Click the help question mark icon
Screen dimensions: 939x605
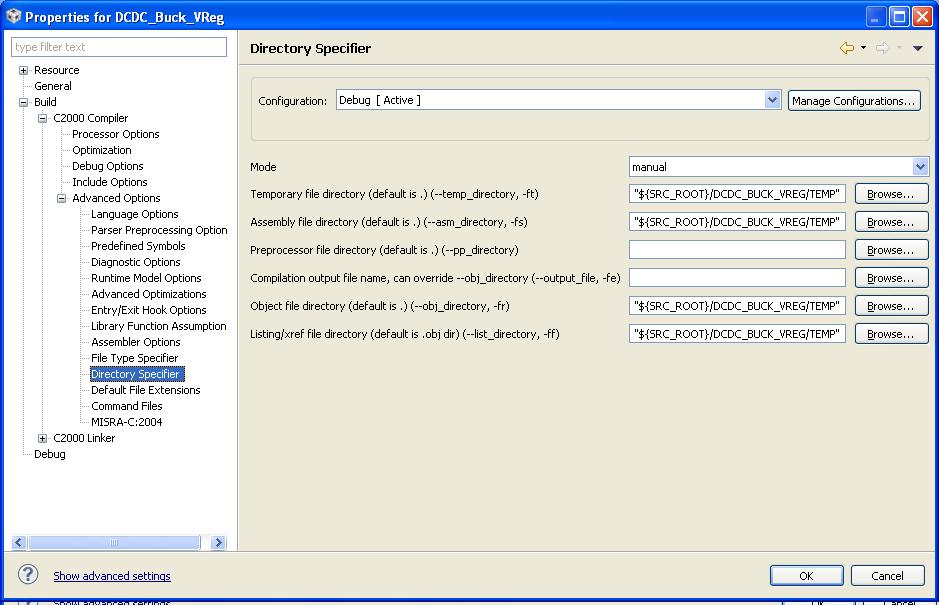click(x=28, y=574)
